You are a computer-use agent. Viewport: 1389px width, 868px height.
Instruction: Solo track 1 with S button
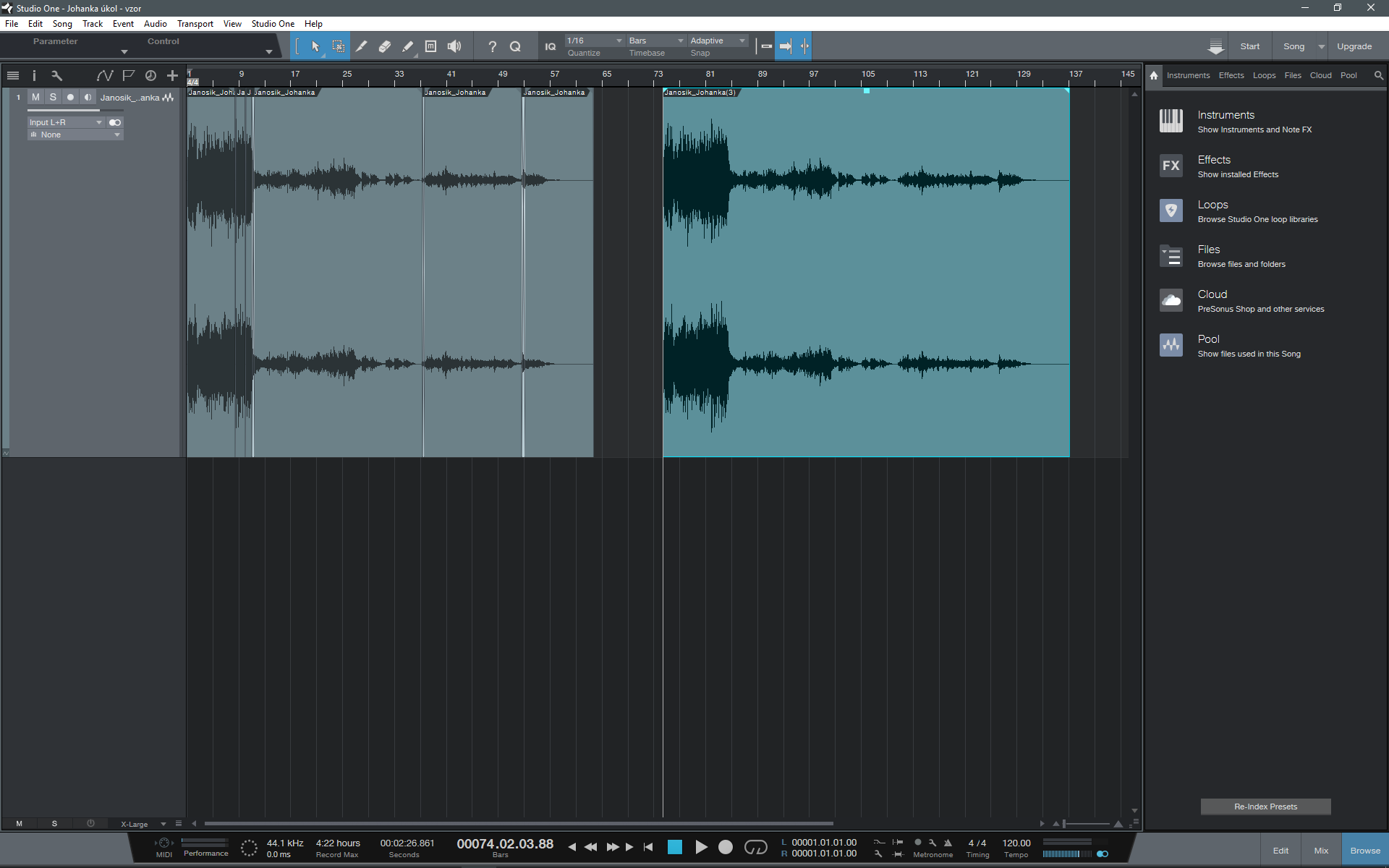point(53,97)
